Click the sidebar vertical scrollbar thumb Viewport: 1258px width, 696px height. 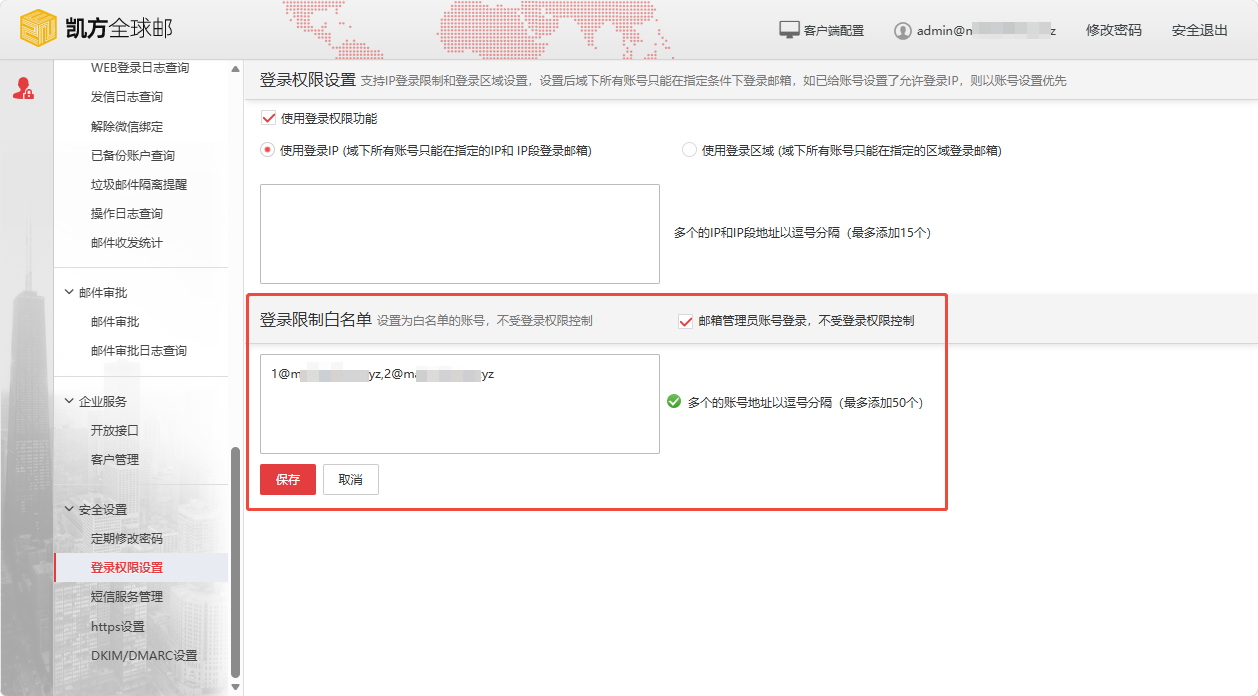[236, 562]
